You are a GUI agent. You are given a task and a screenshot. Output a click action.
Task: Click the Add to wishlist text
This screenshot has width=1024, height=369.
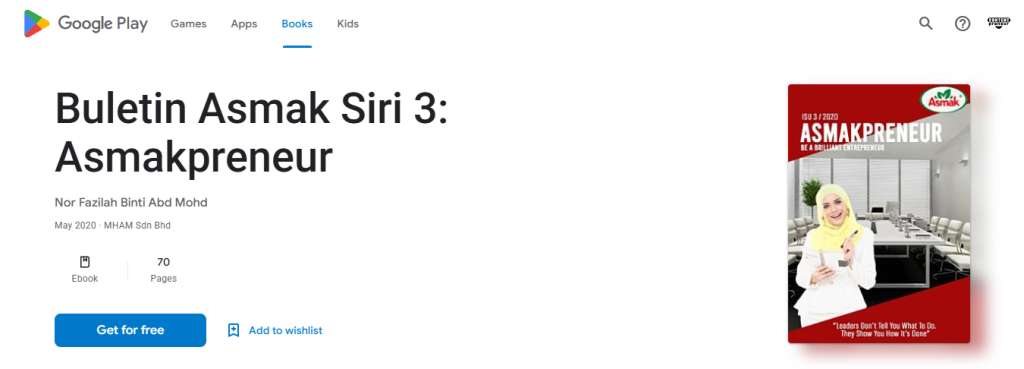coord(285,330)
